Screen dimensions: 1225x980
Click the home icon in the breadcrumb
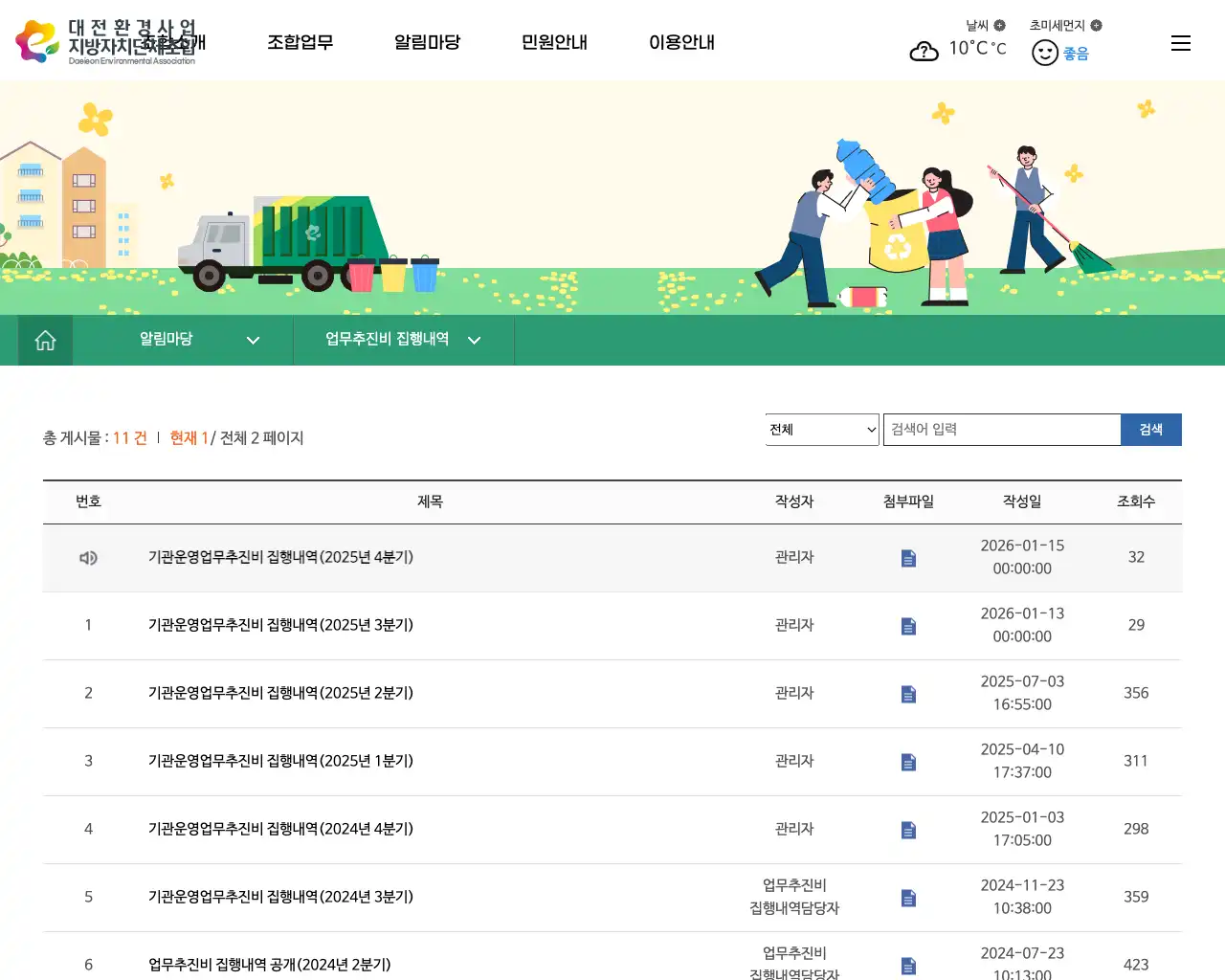pyautogui.click(x=44, y=340)
